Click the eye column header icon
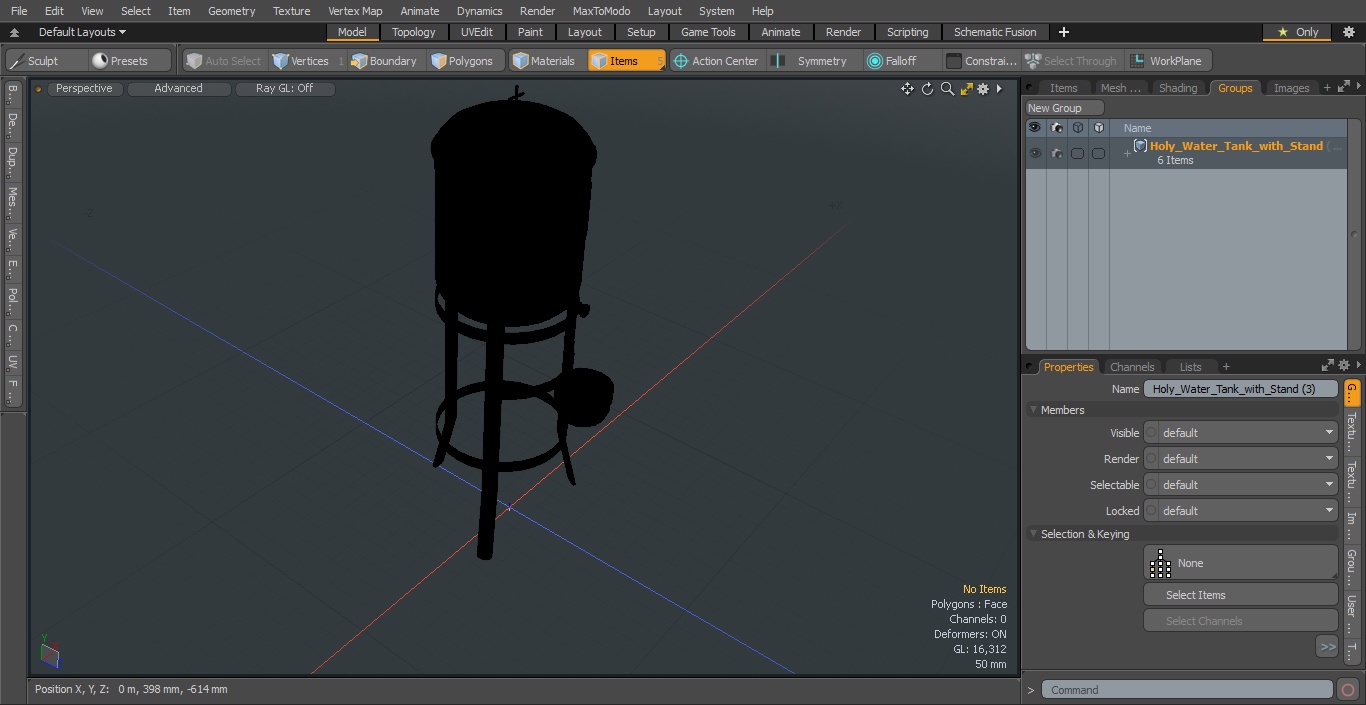 [x=1035, y=128]
